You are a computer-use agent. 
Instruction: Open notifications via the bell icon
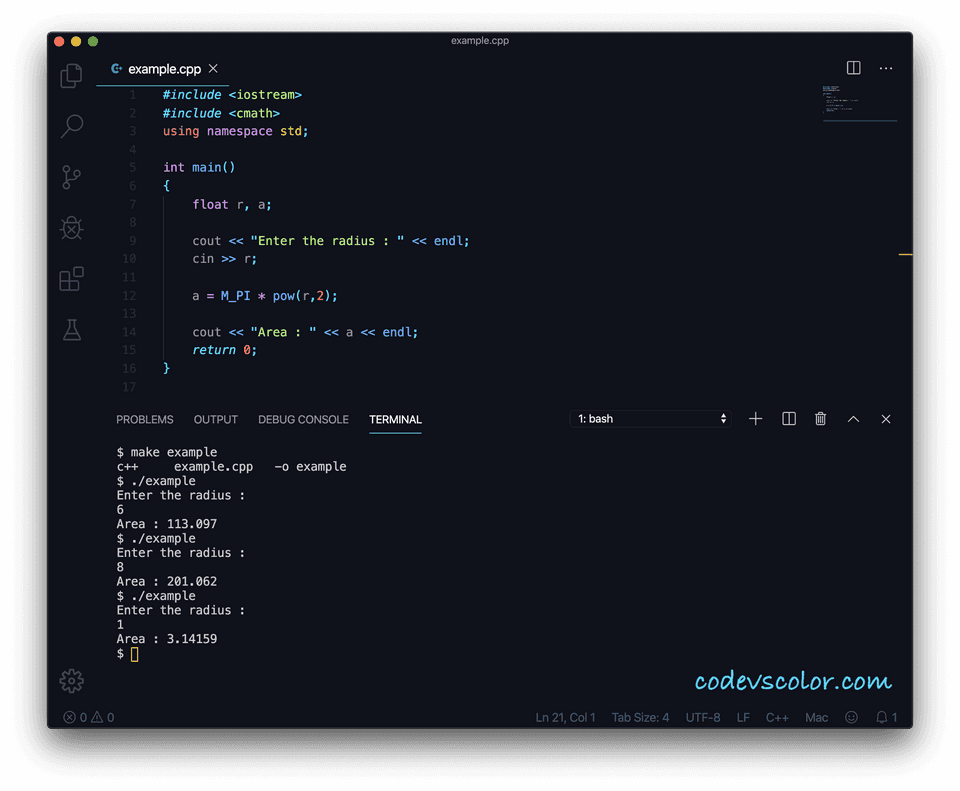pyautogui.click(x=882, y=717)
